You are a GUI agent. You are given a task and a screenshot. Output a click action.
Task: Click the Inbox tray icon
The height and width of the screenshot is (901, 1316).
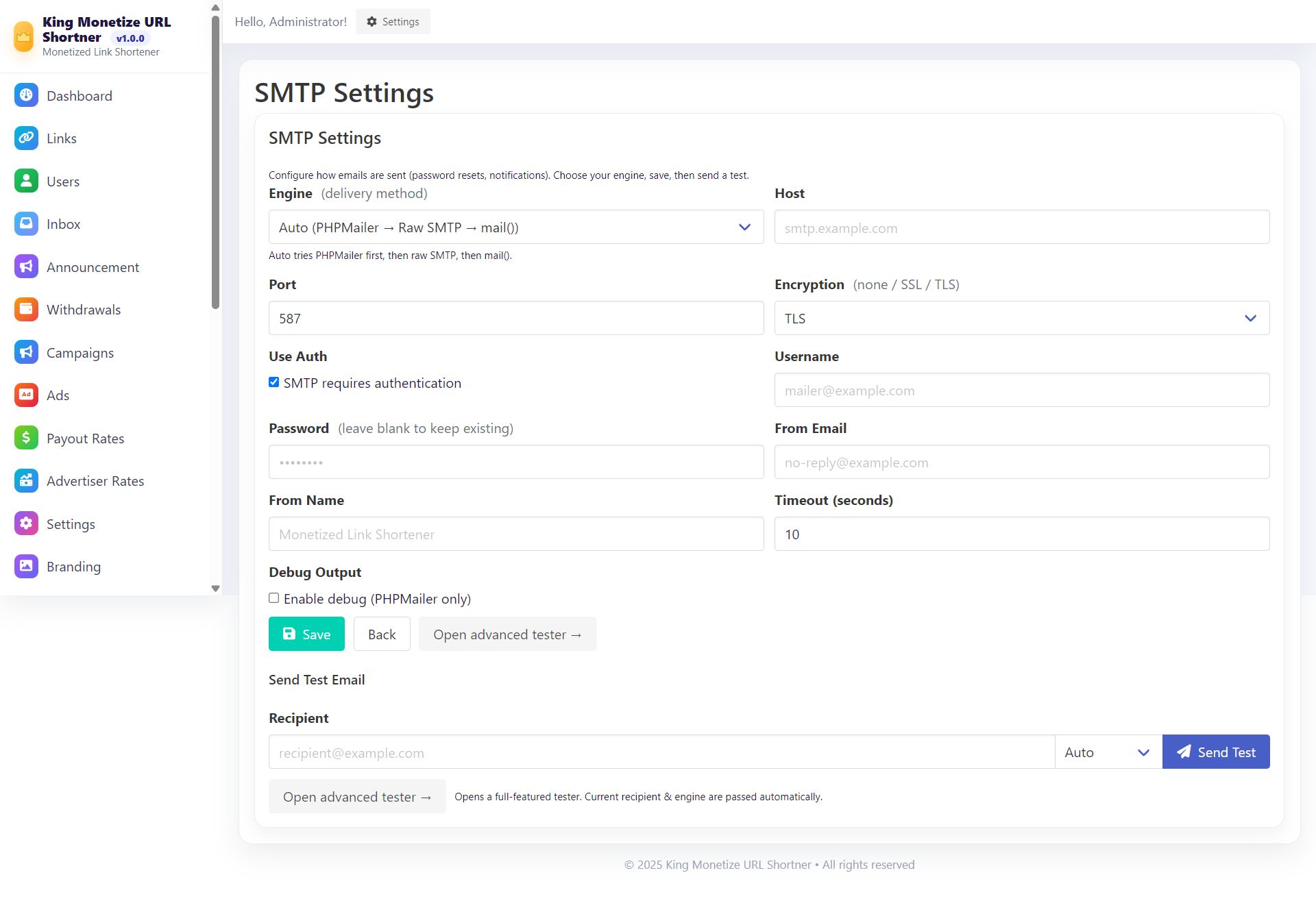point(26,224)
